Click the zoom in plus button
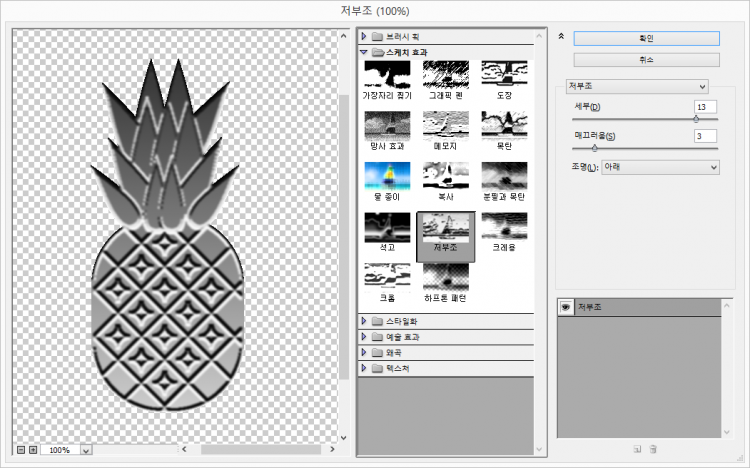This screenshot has width=750, height=468. tap(33, 450)
